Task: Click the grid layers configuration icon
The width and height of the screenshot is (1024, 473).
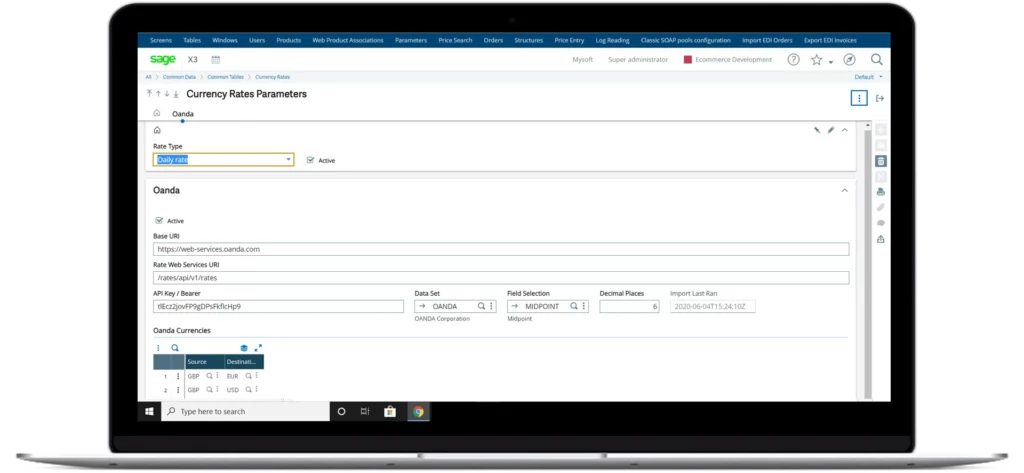Action: (244, 348)
